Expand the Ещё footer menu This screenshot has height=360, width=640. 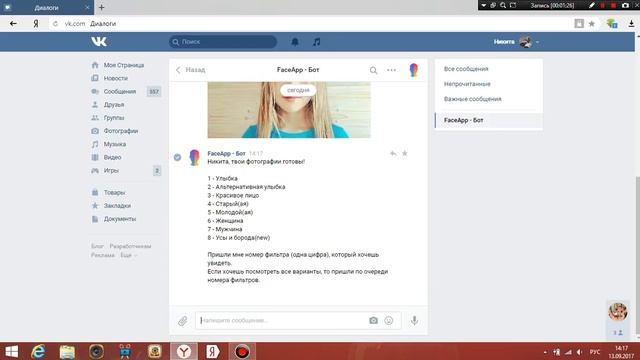tap(128, 255)
